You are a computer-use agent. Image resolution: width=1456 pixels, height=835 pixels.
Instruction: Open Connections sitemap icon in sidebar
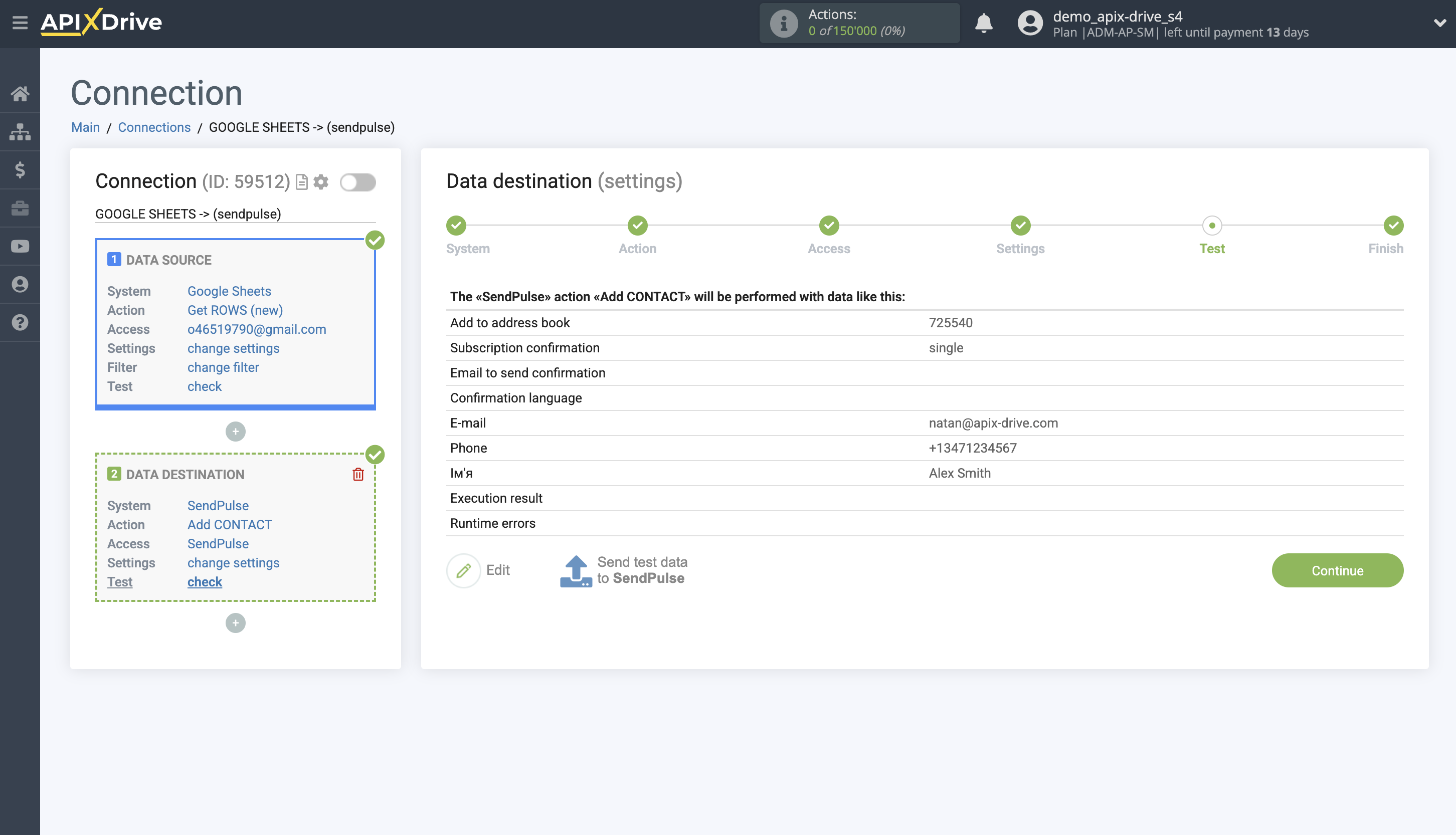pos(20,132)
